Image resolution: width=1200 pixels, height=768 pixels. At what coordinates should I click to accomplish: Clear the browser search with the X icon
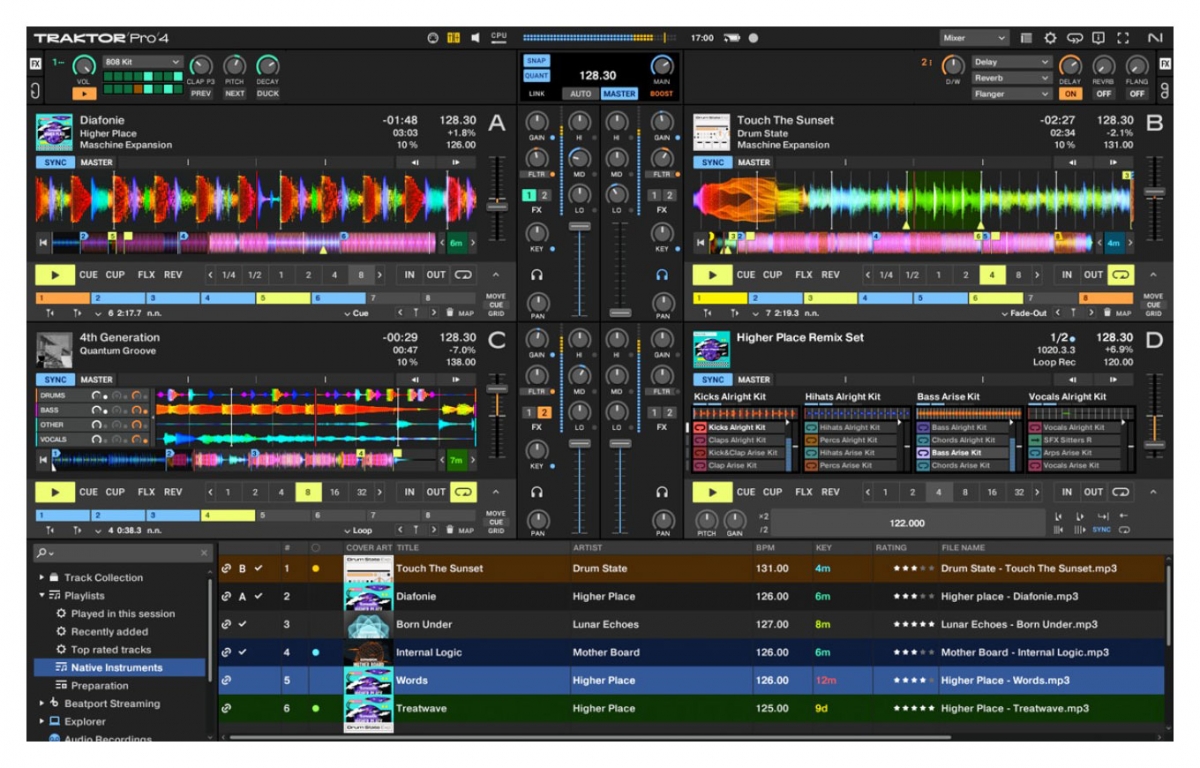(204, 552)
